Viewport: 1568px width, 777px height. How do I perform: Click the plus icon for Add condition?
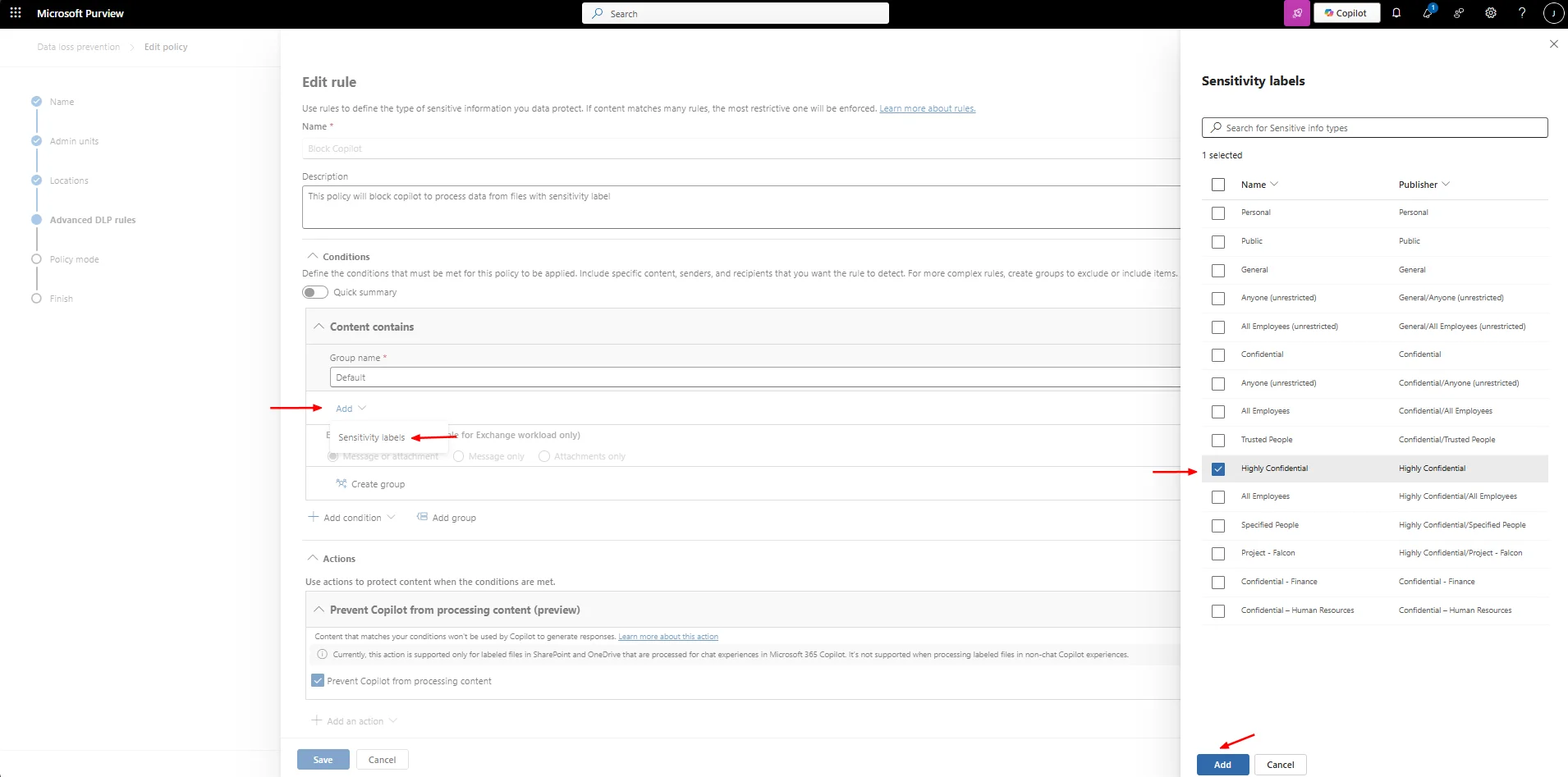pyautogui.click(x=313, y=517)
